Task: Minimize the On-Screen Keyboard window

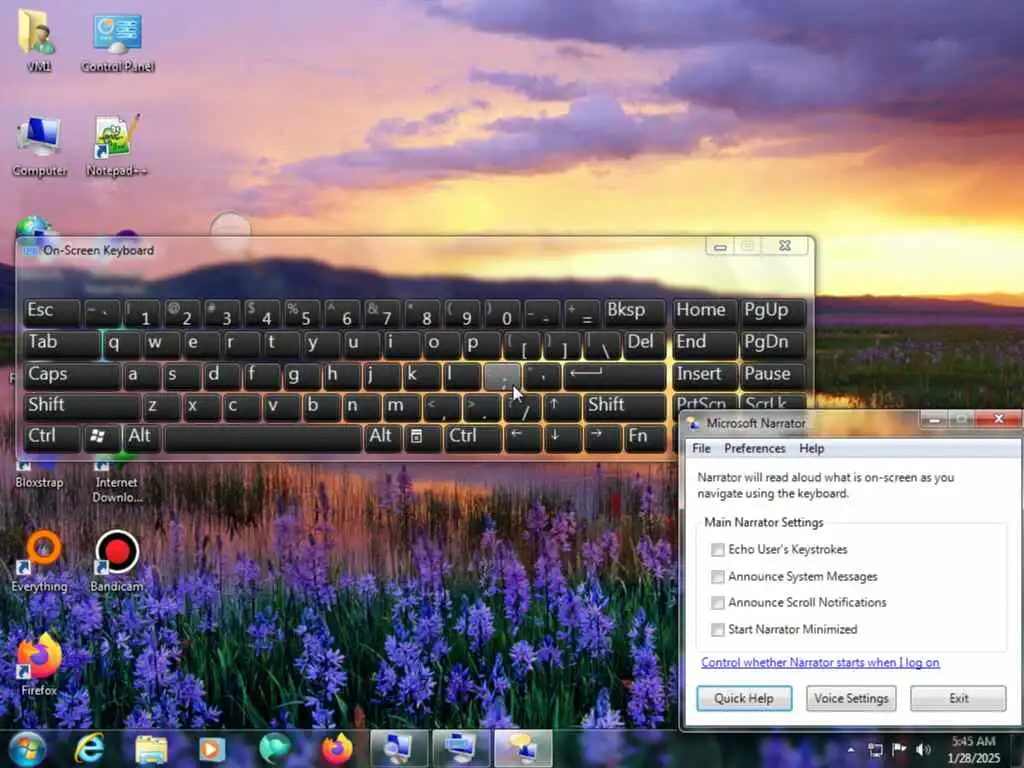Action: pos(720,246)
